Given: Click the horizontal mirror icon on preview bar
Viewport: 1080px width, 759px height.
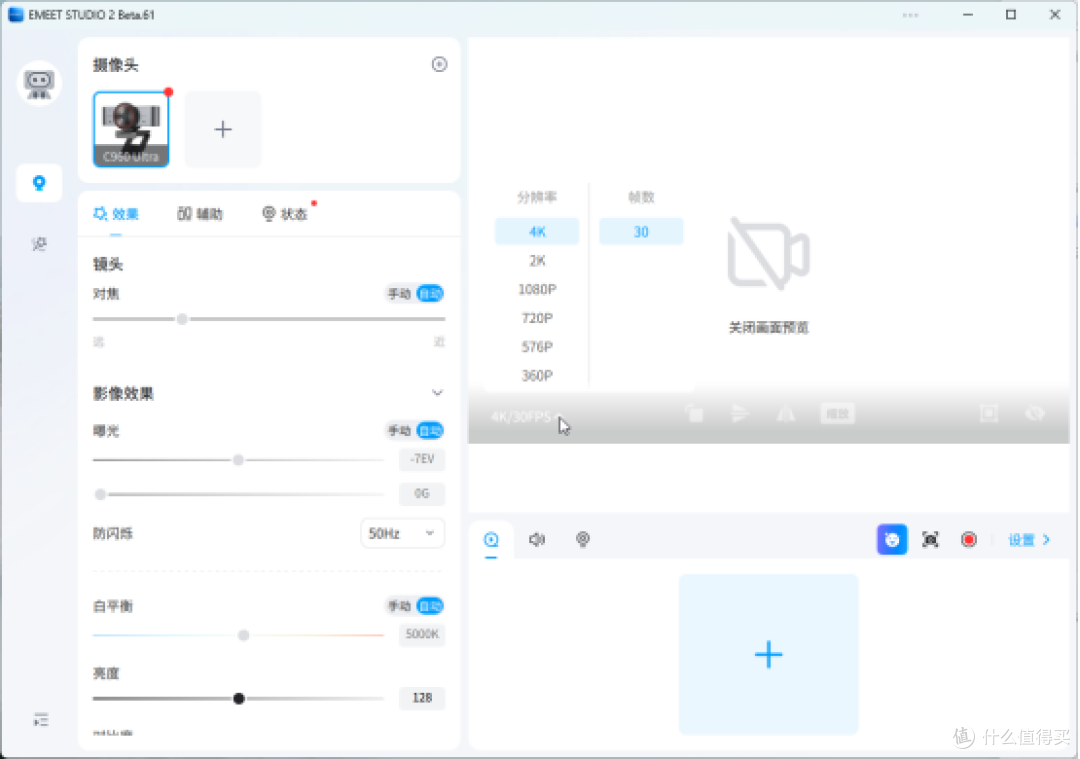Looking at the screenshot, I should tap(786, 414).
